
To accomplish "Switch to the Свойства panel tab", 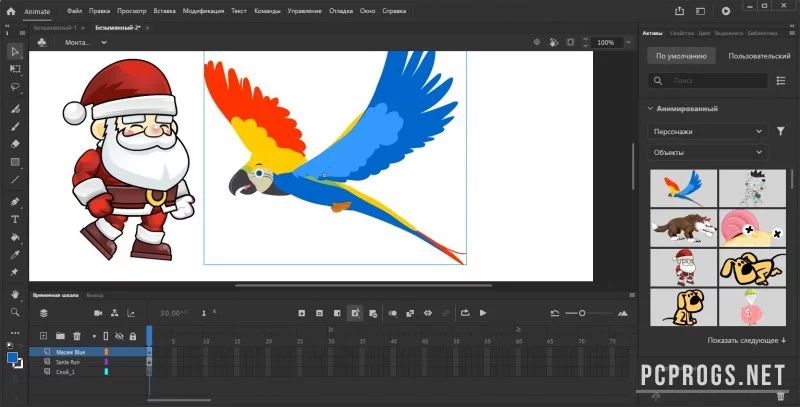I will pyautogui.click(x=682, y=33).
